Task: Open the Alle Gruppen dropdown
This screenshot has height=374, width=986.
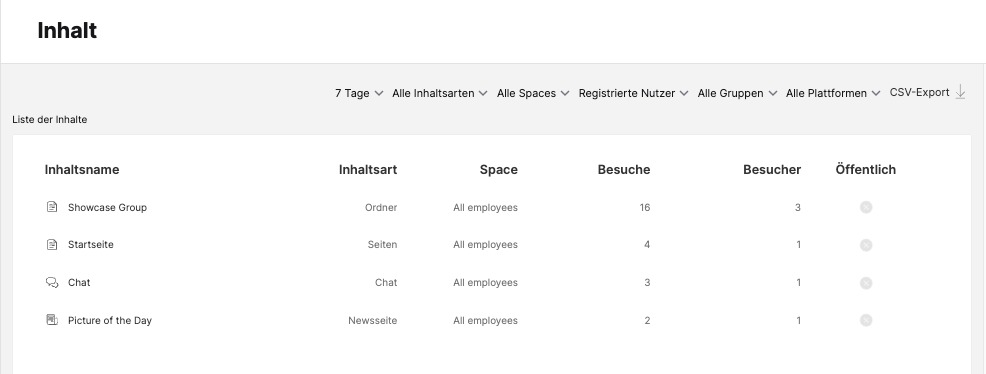Action: click(x=737, y=93)
